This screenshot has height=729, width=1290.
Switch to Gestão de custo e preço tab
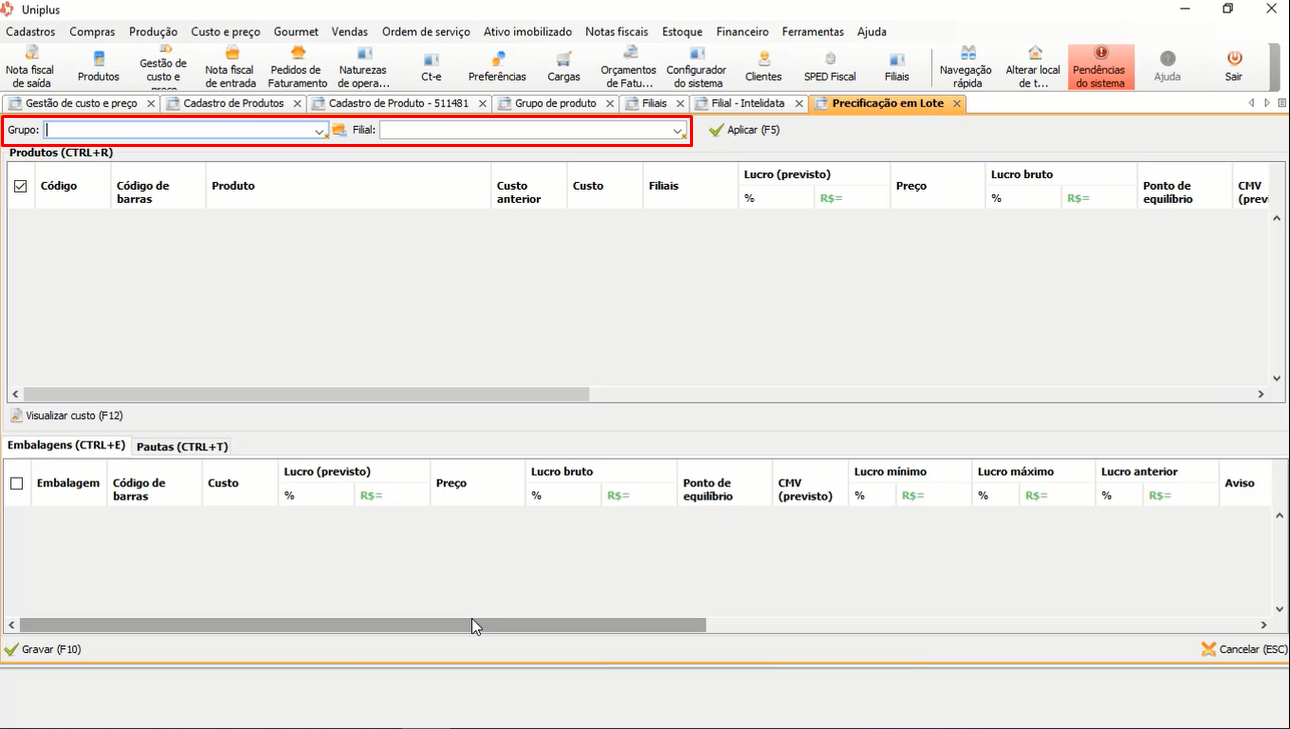(81, 103)
